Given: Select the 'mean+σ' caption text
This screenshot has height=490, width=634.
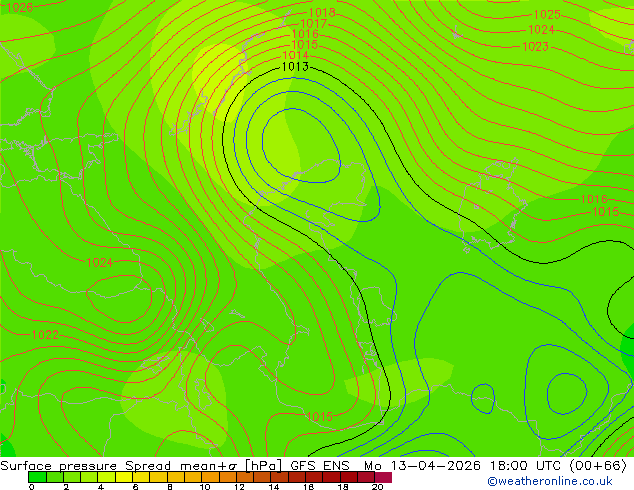Looking at the screenshot, I should point(209,466).
